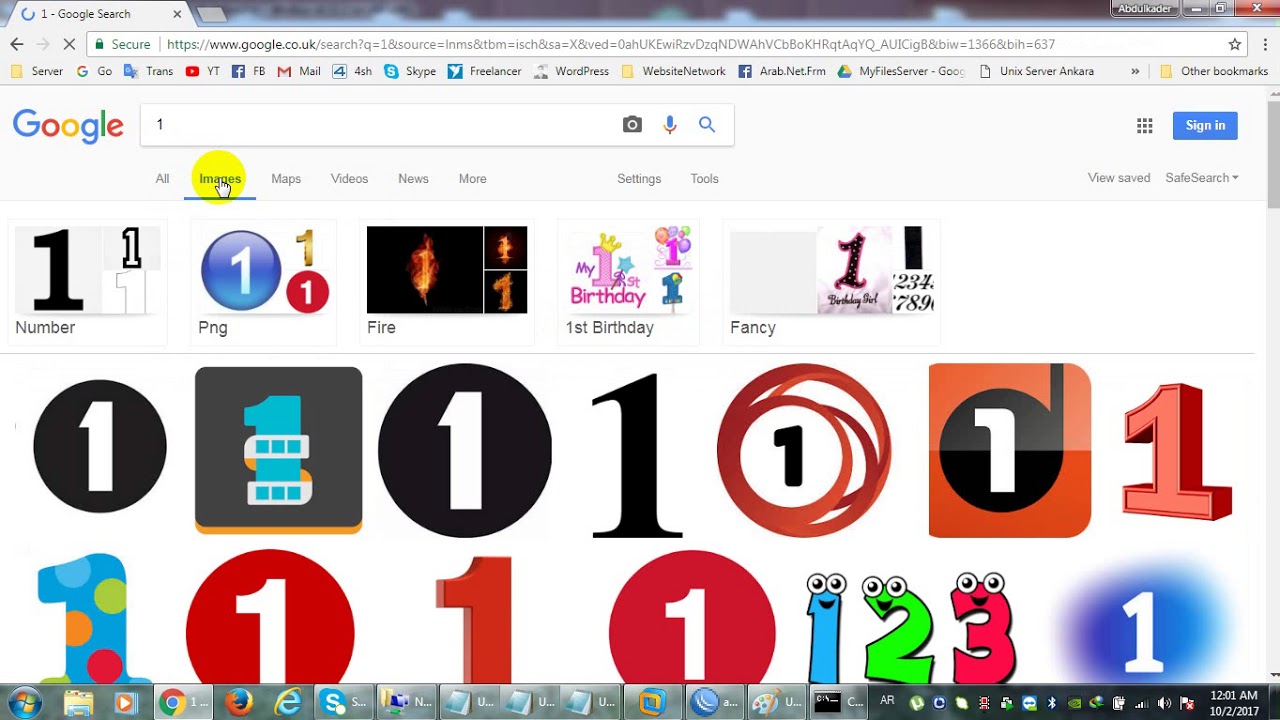Open the Google apps grid
1280x720 pixels.
(x=1145, y=126)
